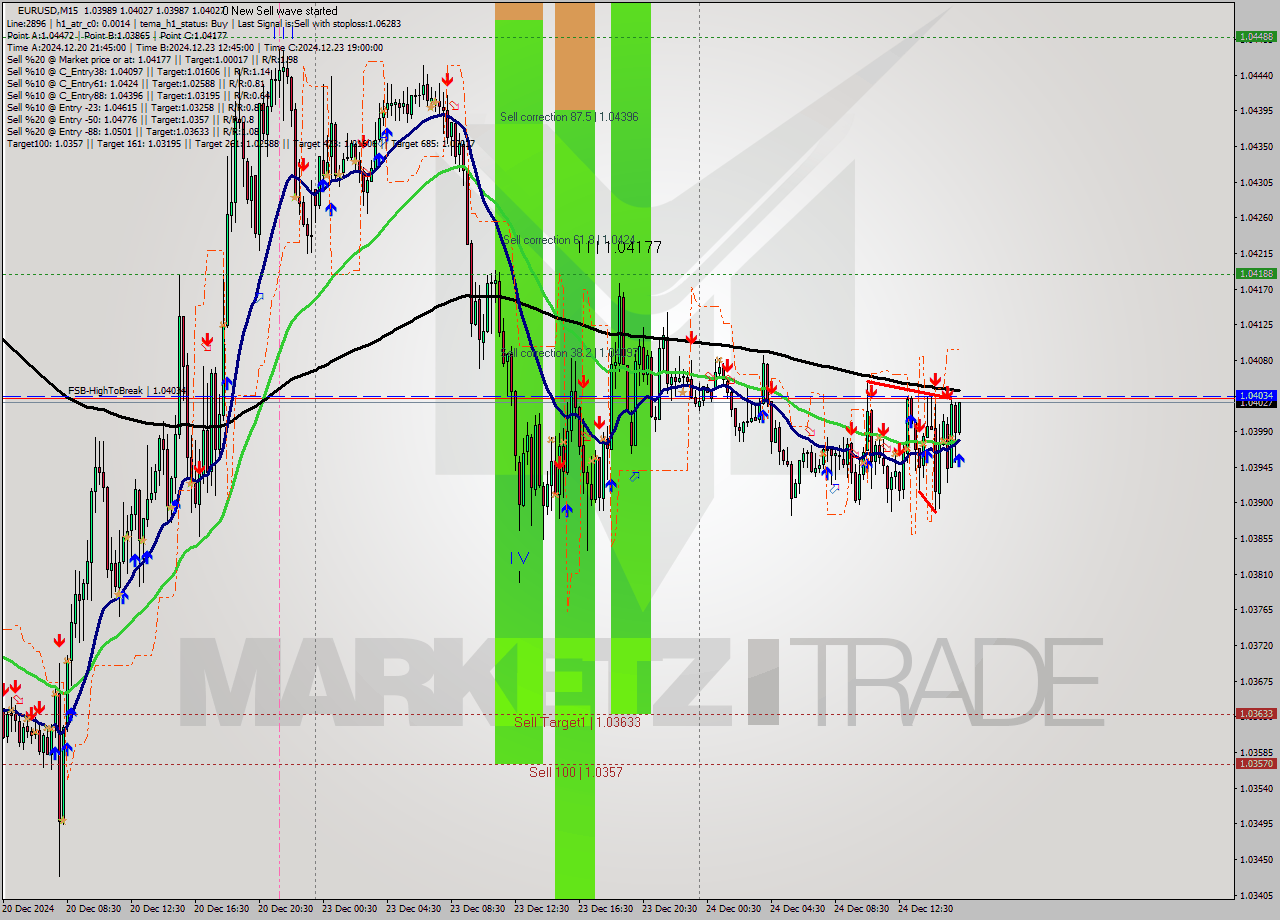This screenshot has height=920, width=1280.
Task: Click the '23 Dec 00:30' time label
Action: click(350, 909)
